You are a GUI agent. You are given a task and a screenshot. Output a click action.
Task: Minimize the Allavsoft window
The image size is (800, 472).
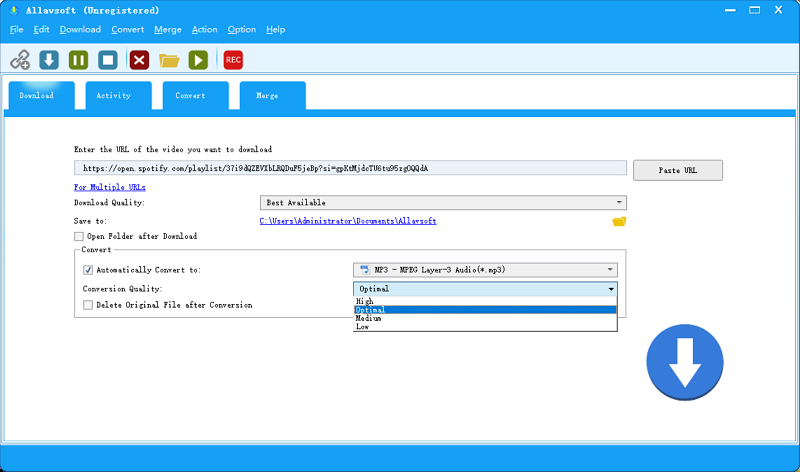(x=730, y=10)
